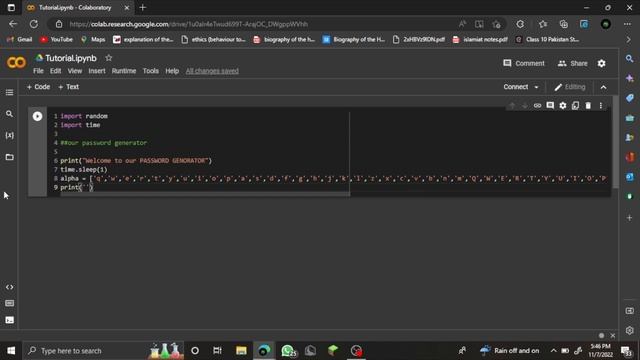Open the Help menu
The height and width of the screenshot is (360, 640).
[172, 71]
